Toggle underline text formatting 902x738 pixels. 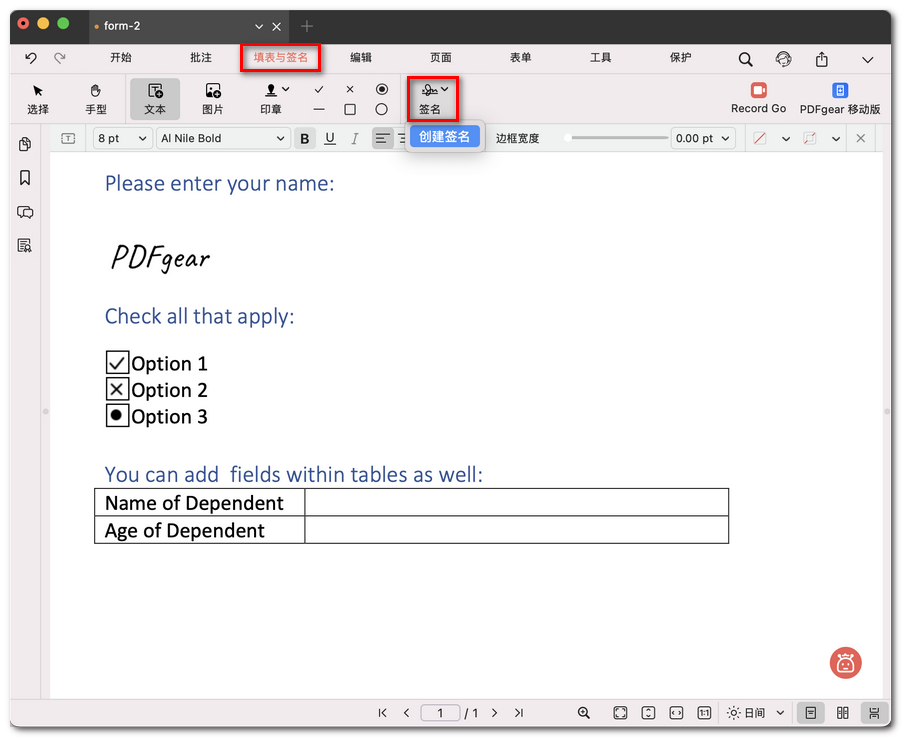point(330,139)
